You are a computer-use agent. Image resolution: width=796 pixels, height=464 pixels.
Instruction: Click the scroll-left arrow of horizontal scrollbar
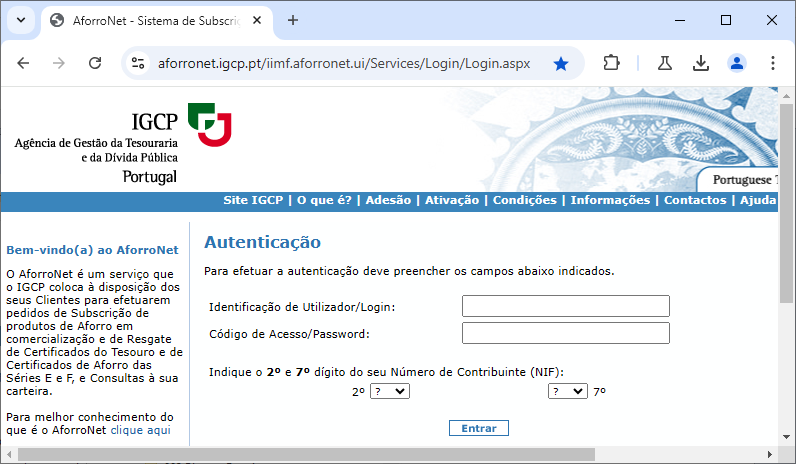point(9,454)
